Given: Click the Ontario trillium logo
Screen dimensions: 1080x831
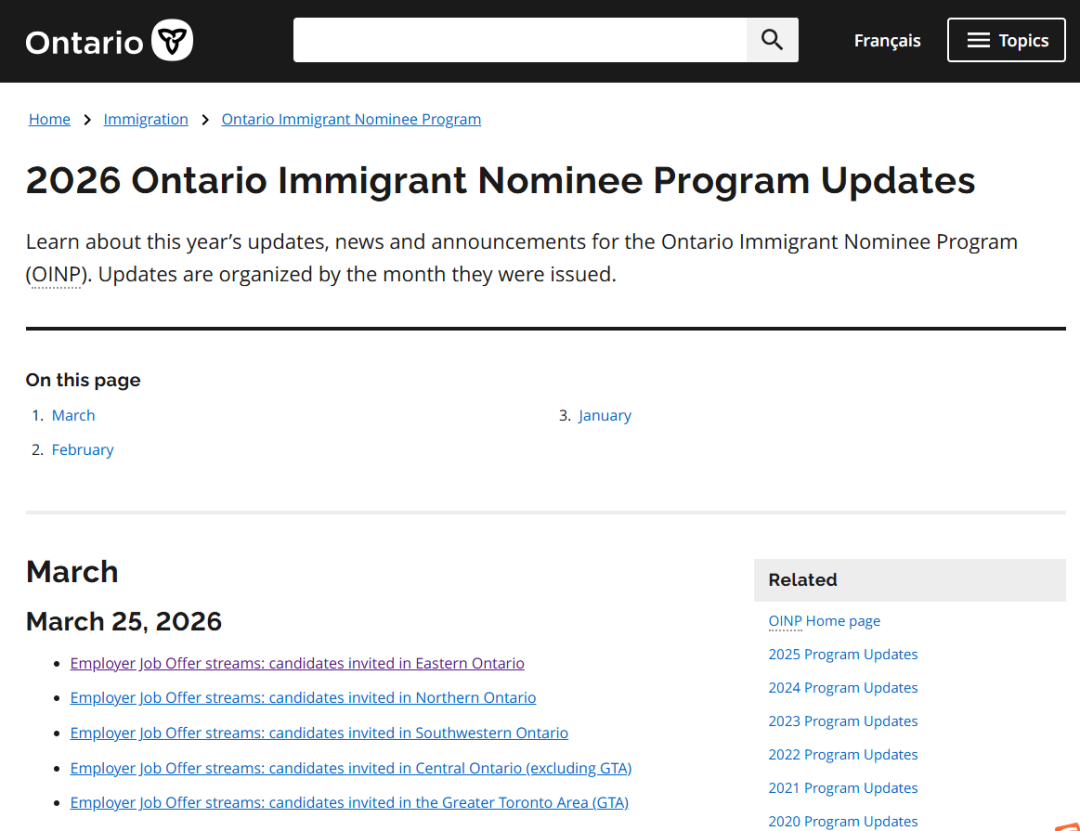Looking at the screenshot, I should [171, 41].
